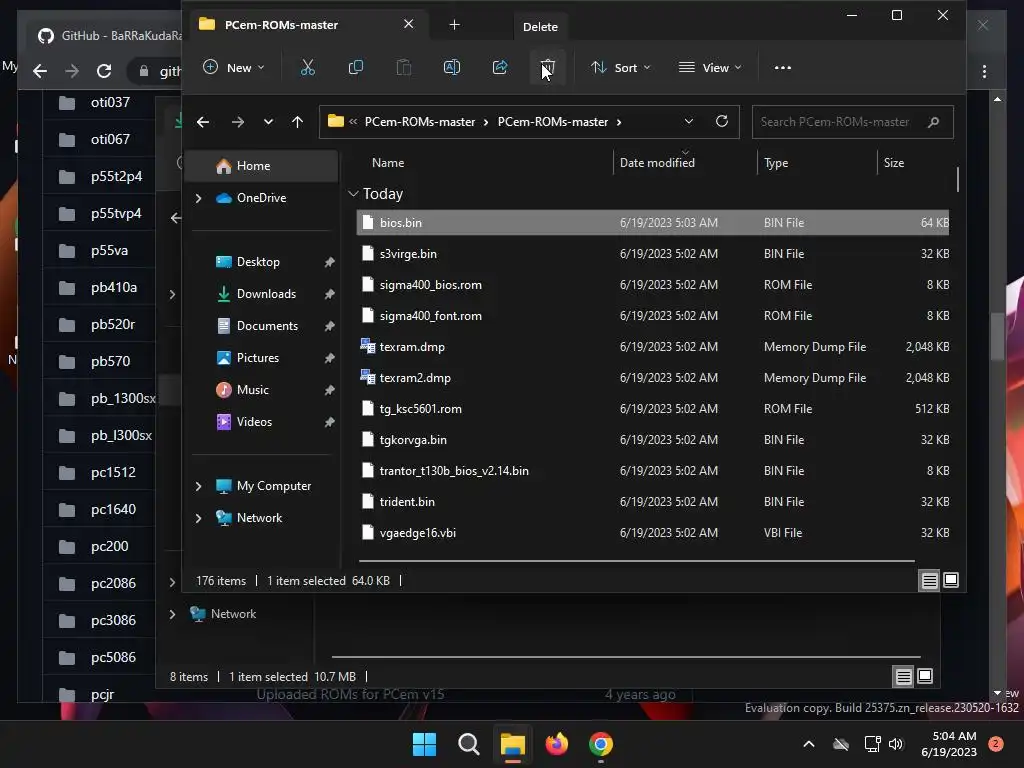Open Documents quick access folder
1024x768 pixels.
point(267,326)
